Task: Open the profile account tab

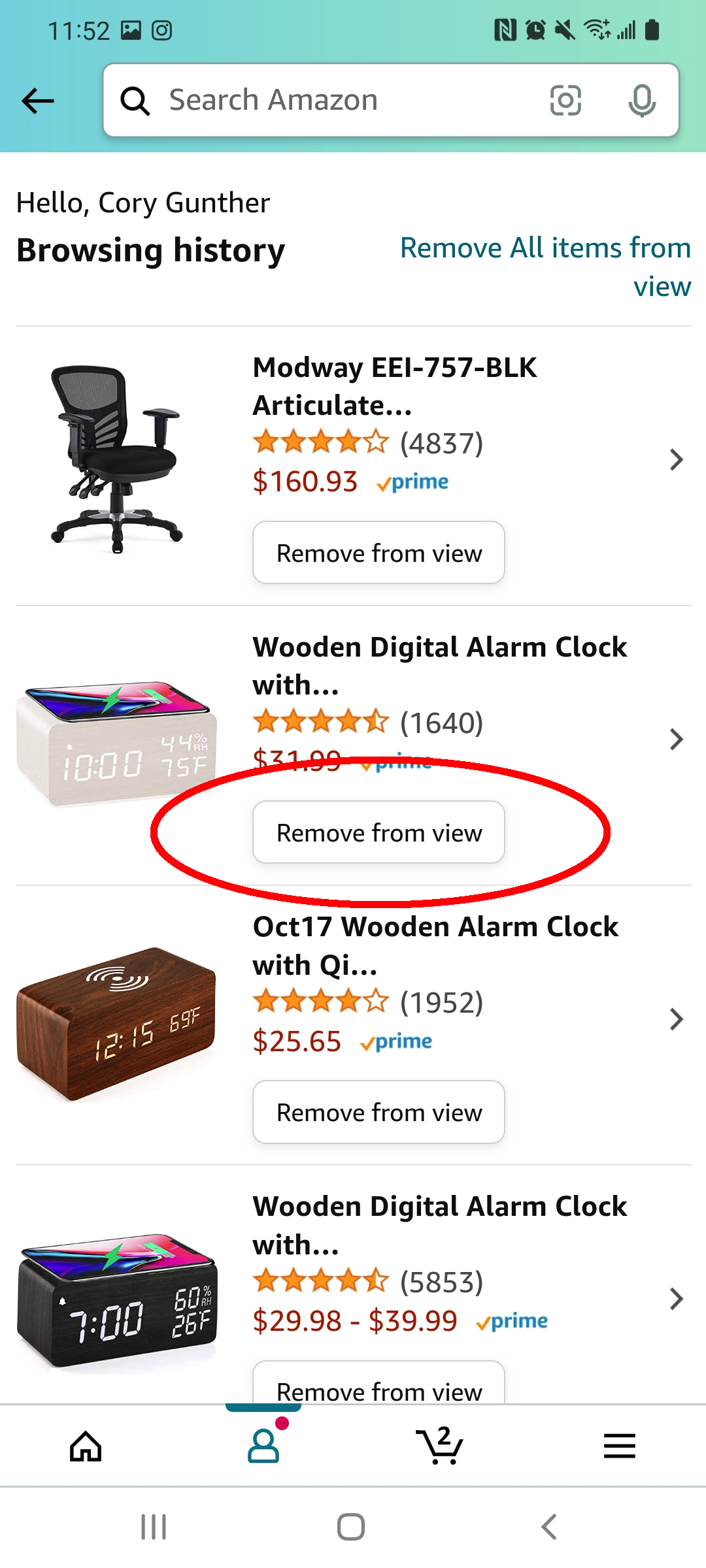Action: pyautogui.click(x=263, y=1445)
